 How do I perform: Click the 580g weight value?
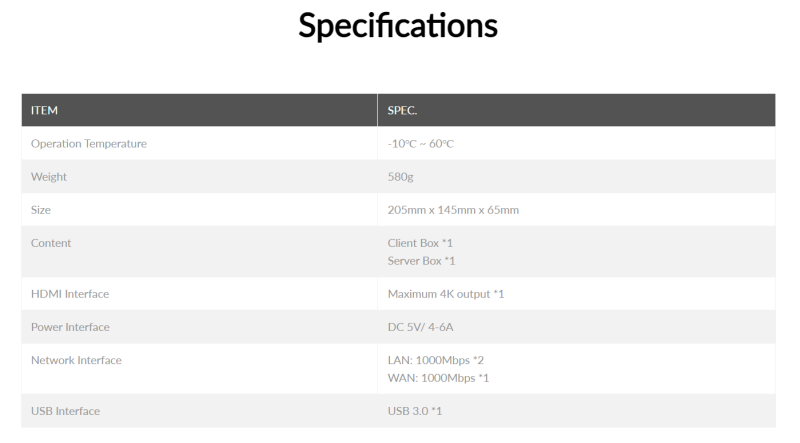coord(402,177)
